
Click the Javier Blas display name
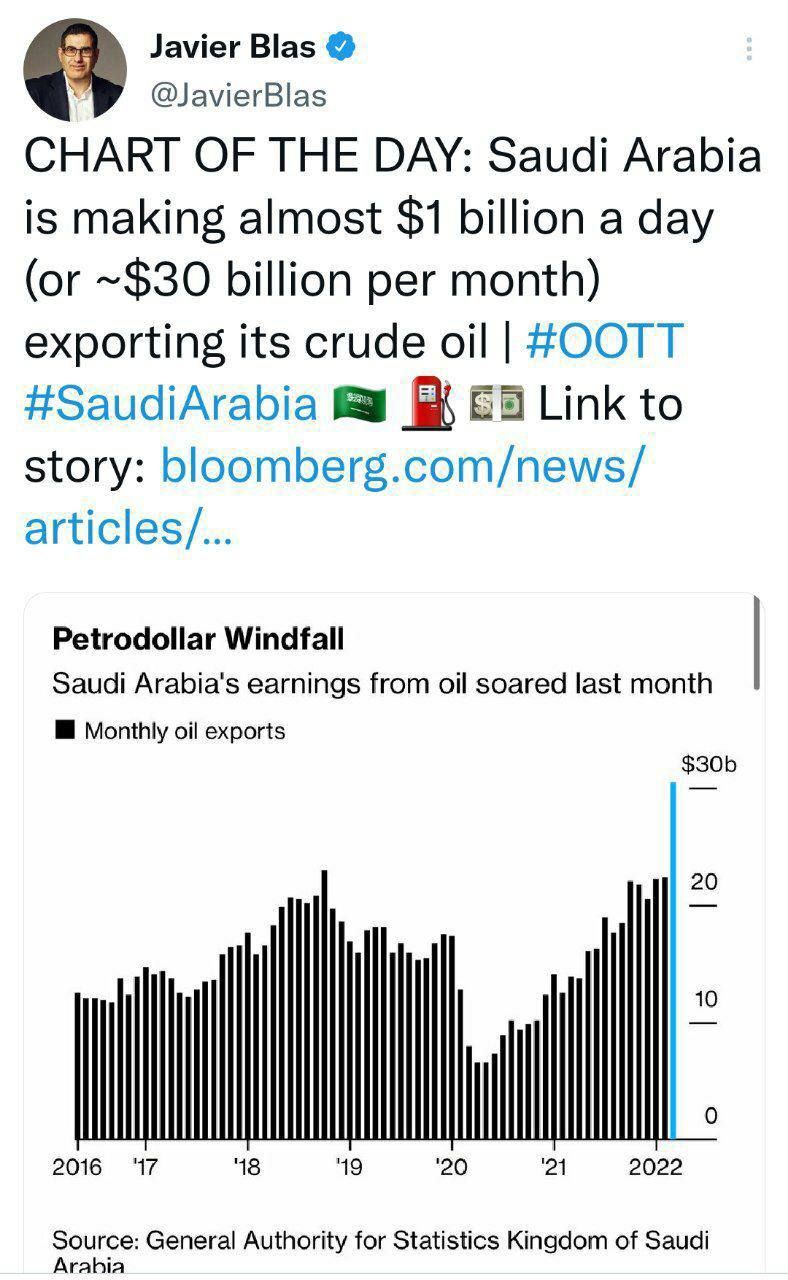pos(233,47)
